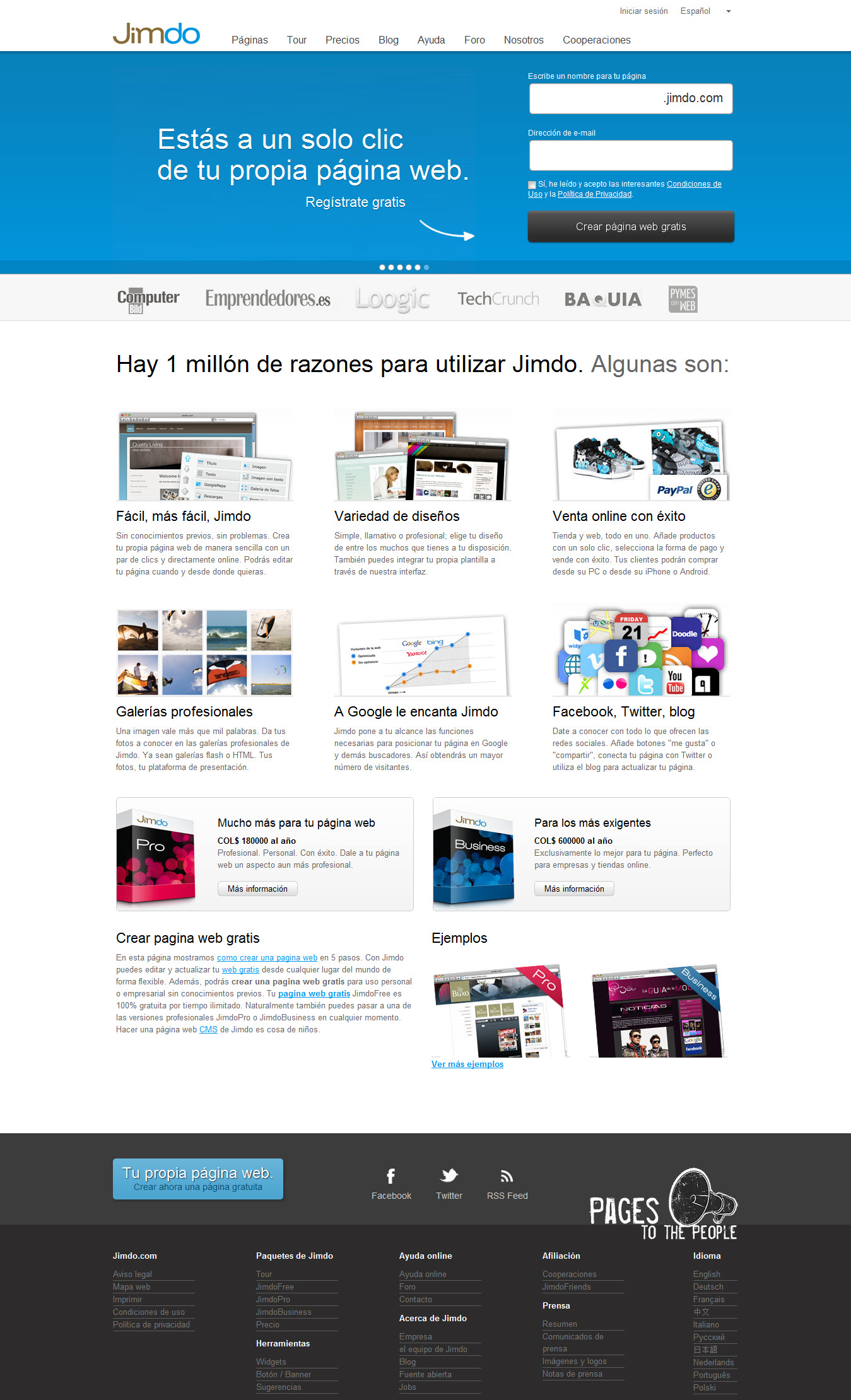Open the Cooperaciones menu item
The width and height of the screenshot is (851, 1400).
pos(597,40)
